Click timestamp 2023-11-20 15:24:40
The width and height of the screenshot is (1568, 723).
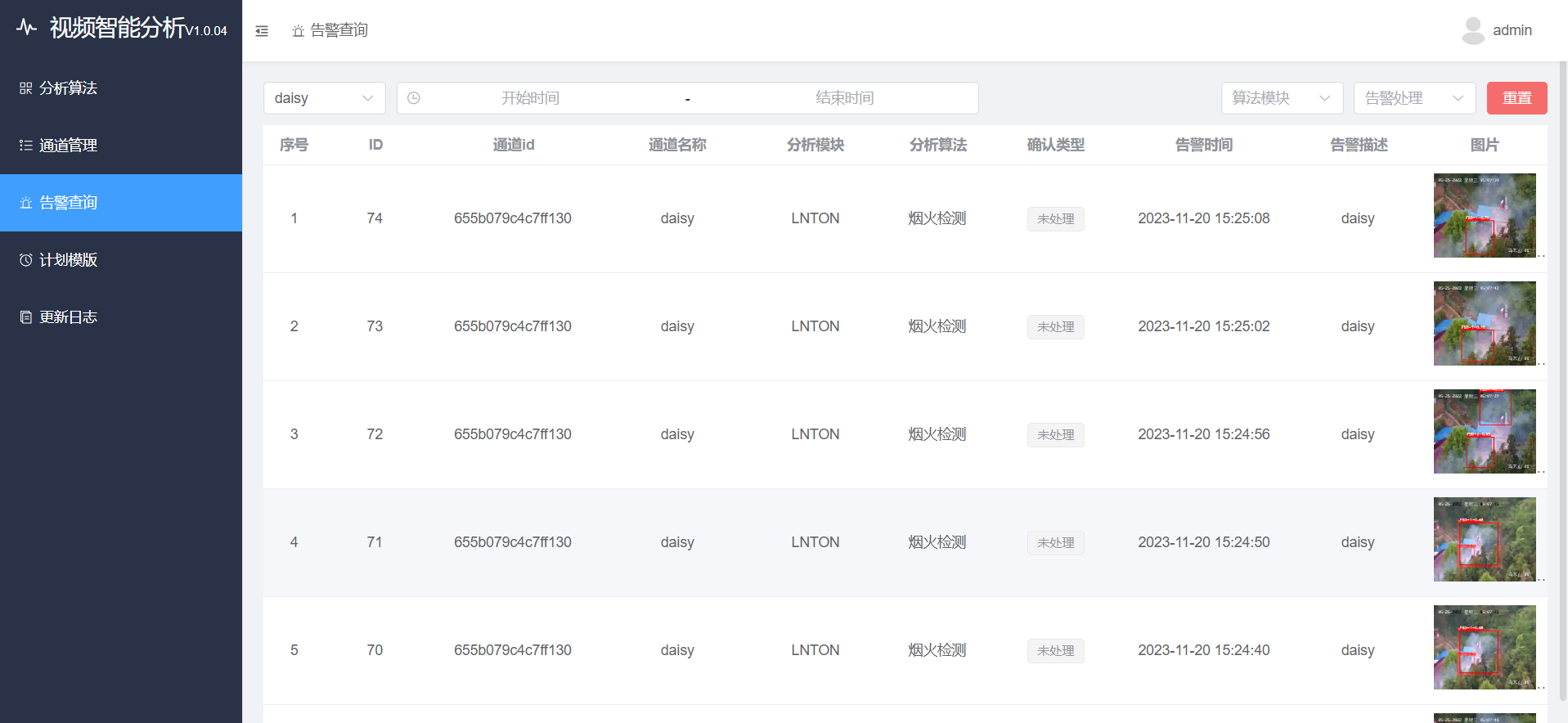click(1204, 650)
